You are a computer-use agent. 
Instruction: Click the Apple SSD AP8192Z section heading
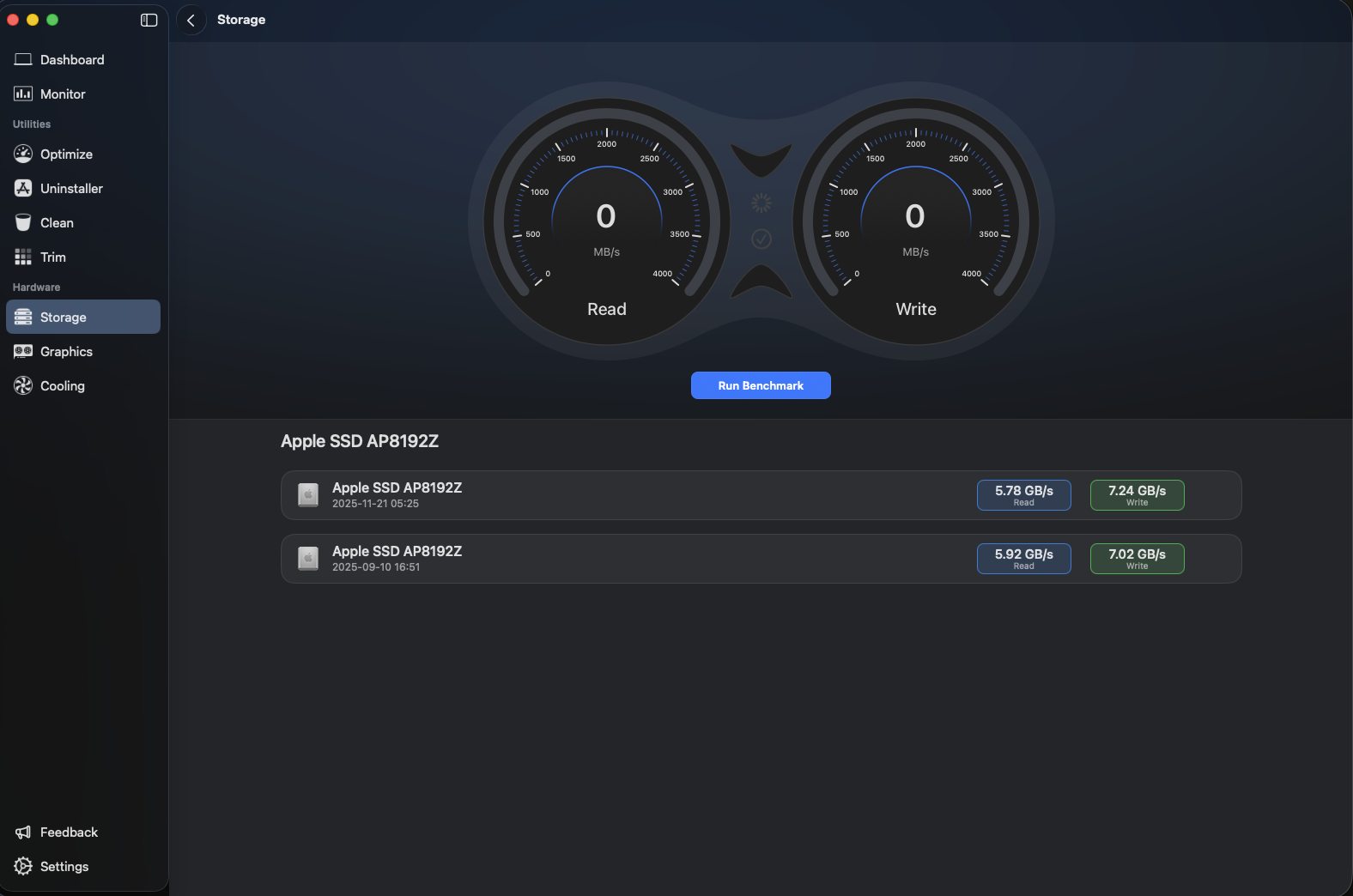click(360, 441)
